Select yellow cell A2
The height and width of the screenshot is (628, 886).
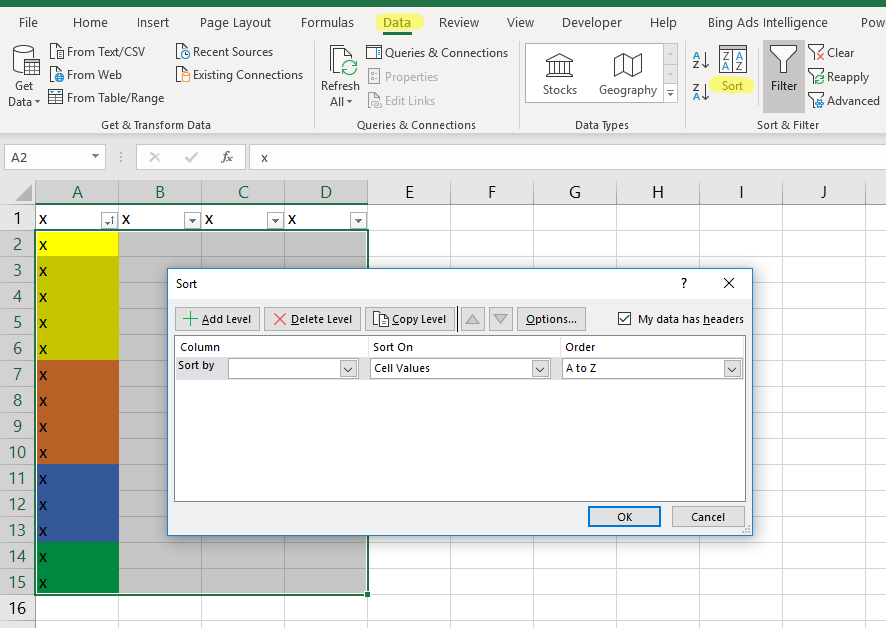coord(77,244)
